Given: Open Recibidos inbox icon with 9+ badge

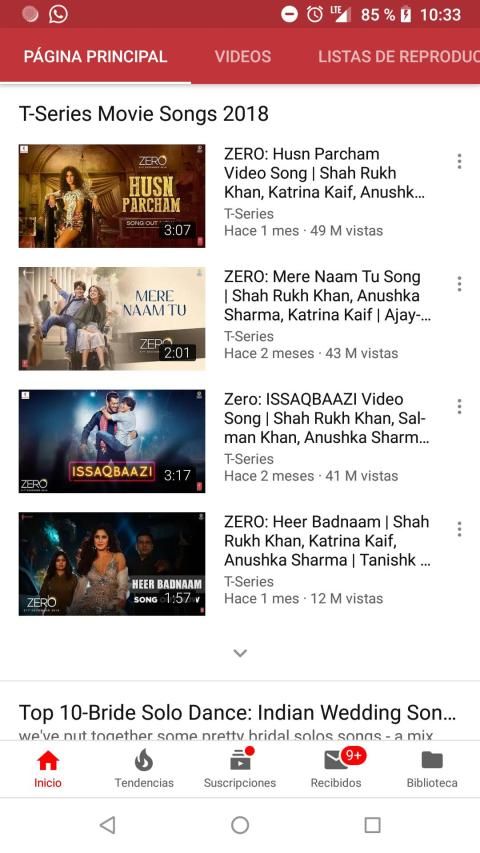Looking at the screenshot, I should point(336,760).
